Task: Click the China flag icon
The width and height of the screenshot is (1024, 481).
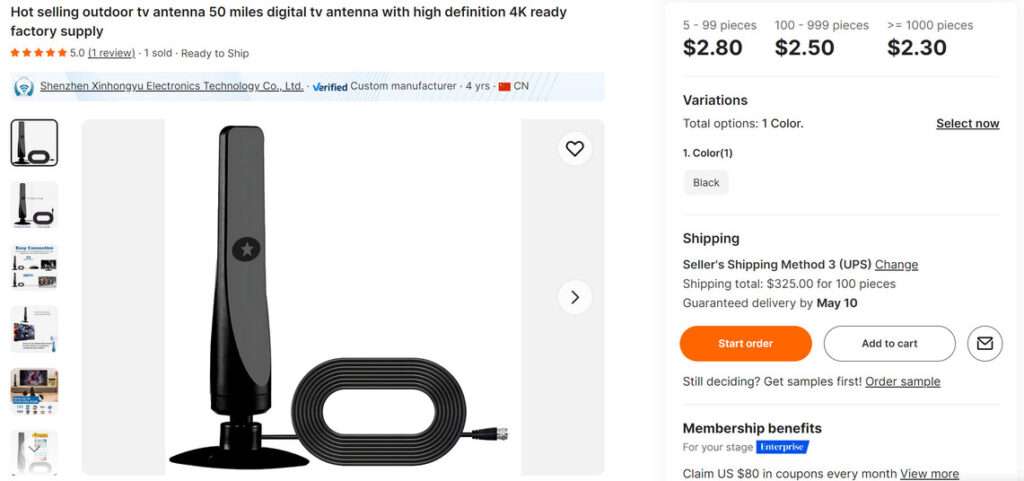Action: [x=504, y=87]
